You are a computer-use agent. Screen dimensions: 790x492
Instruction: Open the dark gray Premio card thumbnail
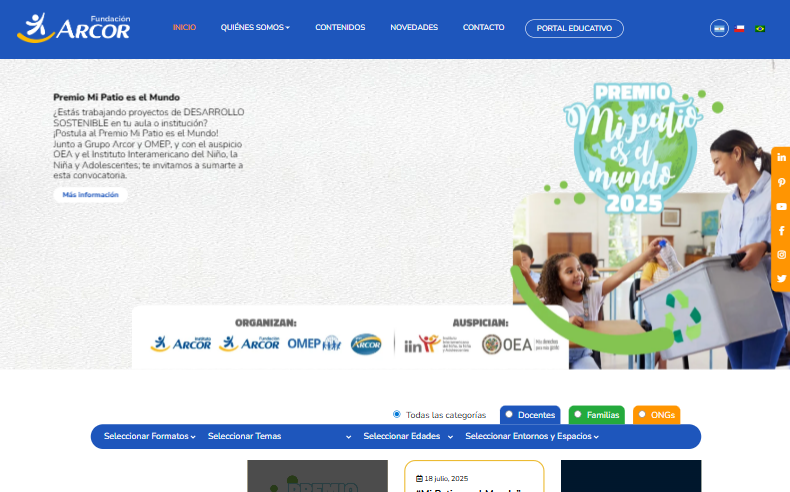click(317, 476)
